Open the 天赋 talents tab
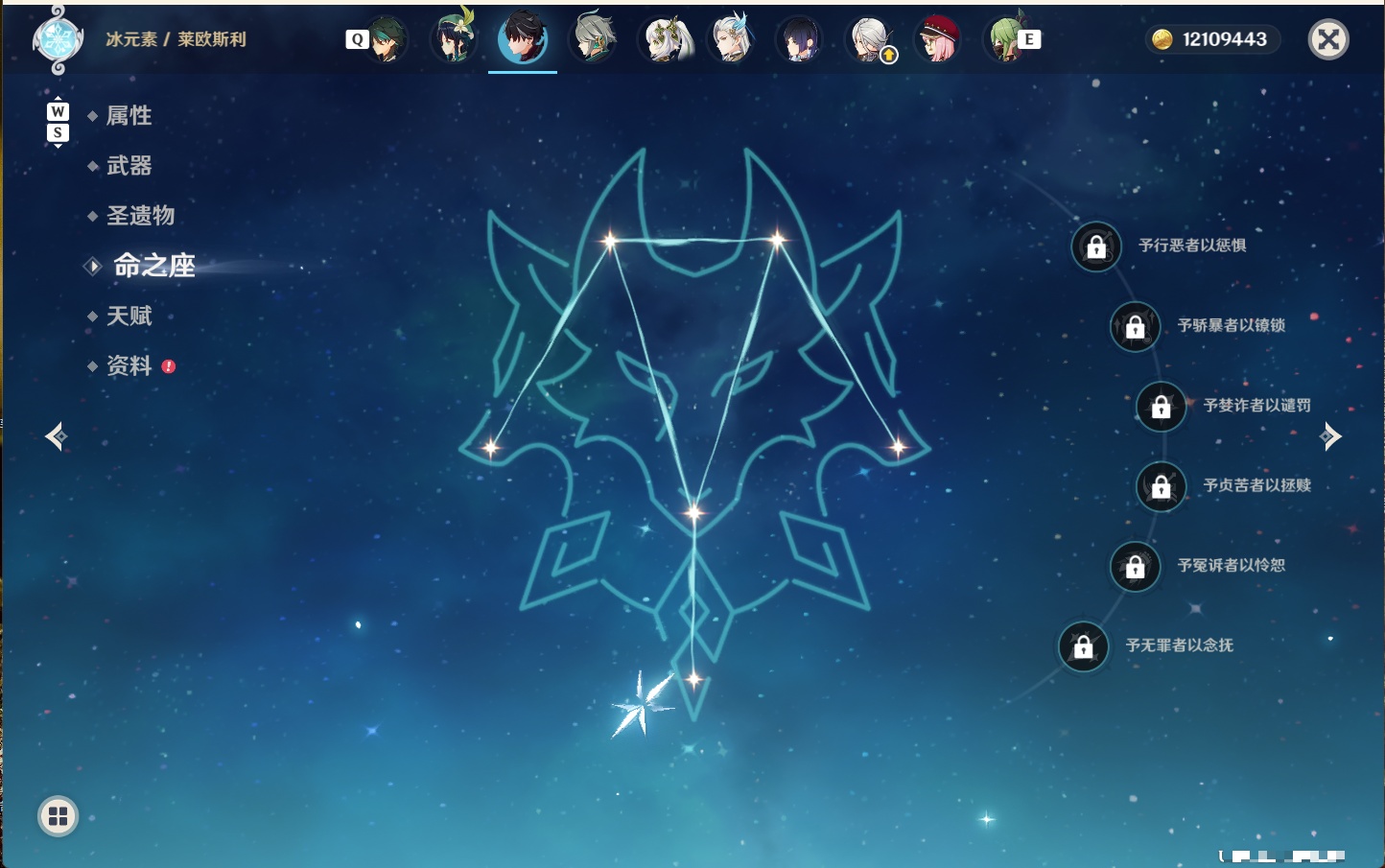The image size is (1385, 868). point(129,316)
